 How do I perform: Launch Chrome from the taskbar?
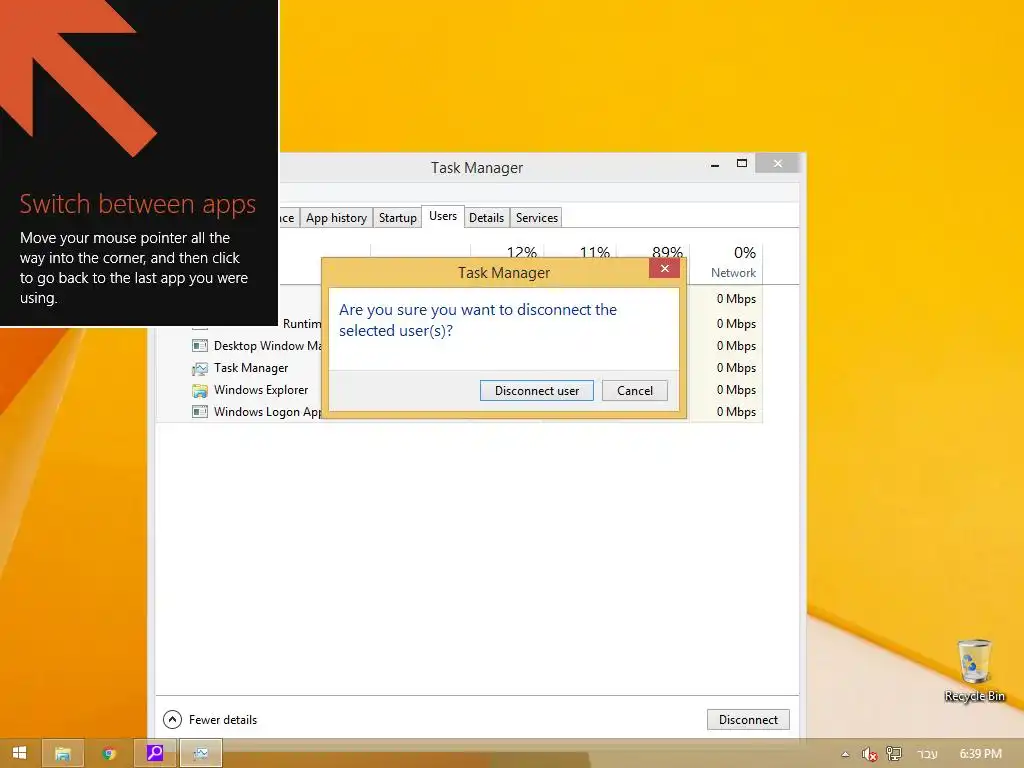click(109, 753)
